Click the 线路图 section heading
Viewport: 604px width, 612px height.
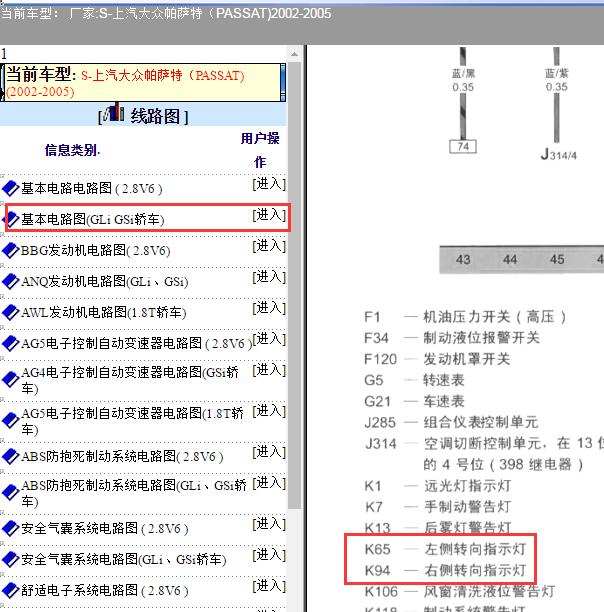155,116
